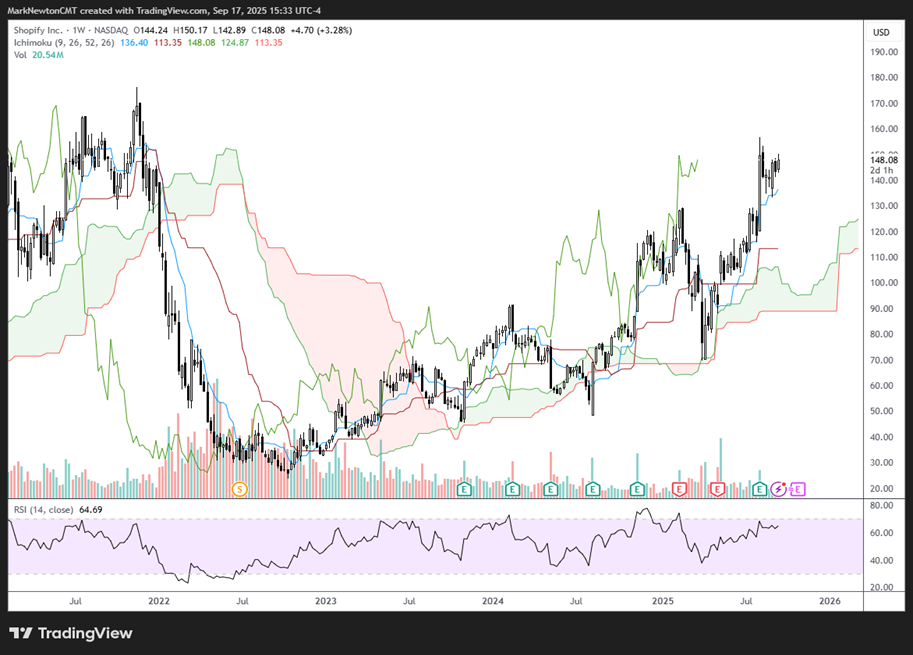Click the leftmost green earnings E marker
Screen dimensions: 913x655
tap(464, 488)
